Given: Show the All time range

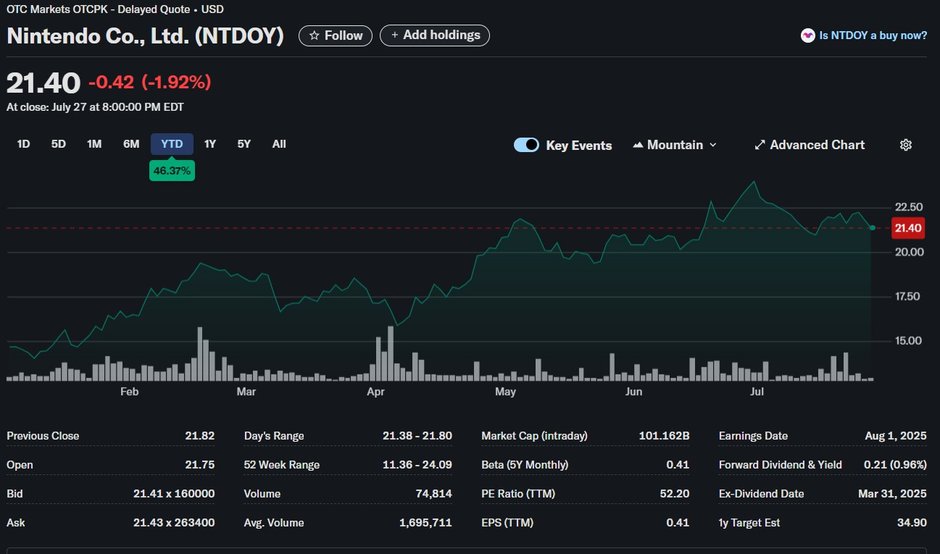Looking at the screenshot, I should coord(279,144).
